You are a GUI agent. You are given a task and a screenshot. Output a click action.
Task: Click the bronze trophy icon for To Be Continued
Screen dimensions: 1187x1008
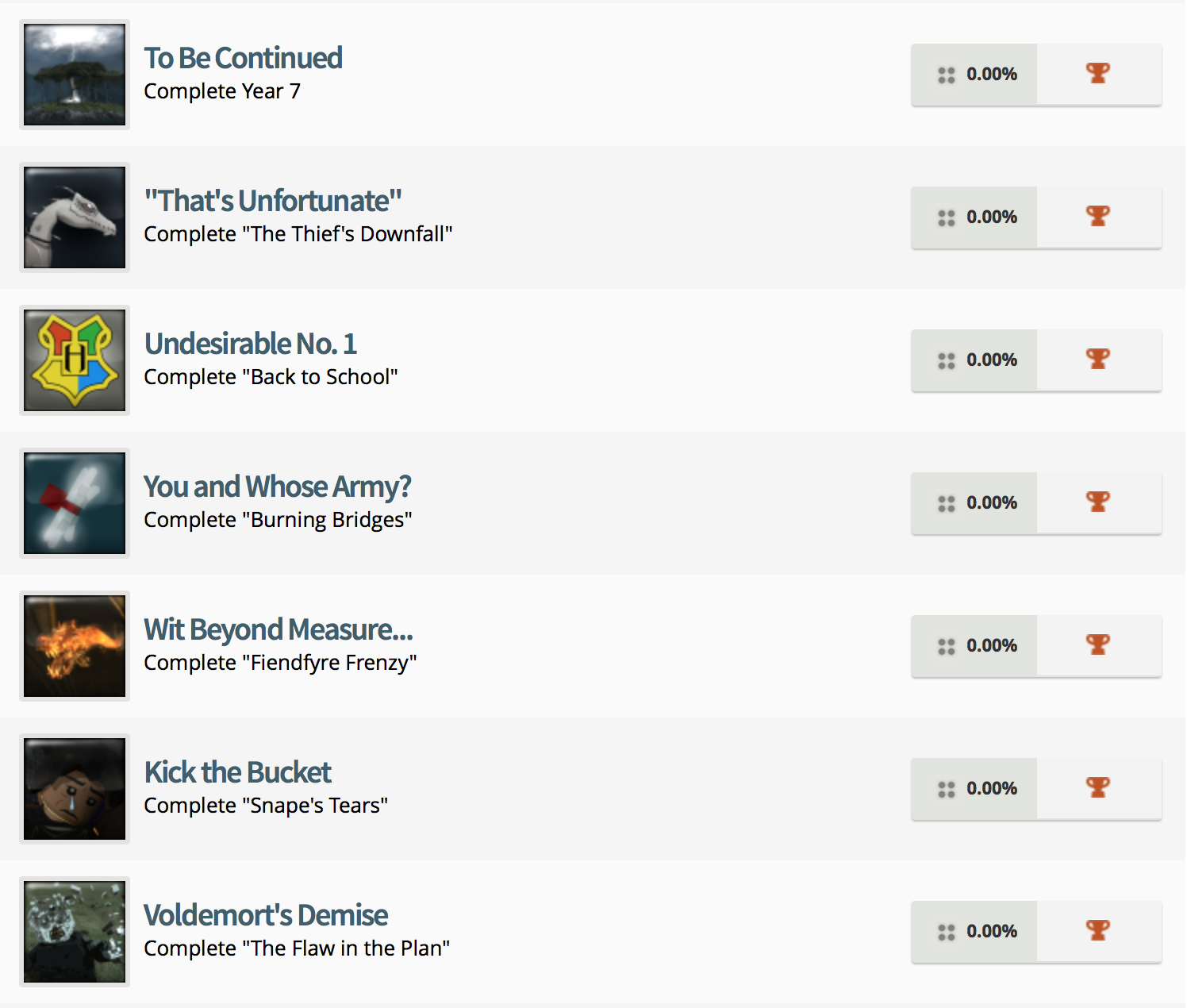(x=1098, y=74)
